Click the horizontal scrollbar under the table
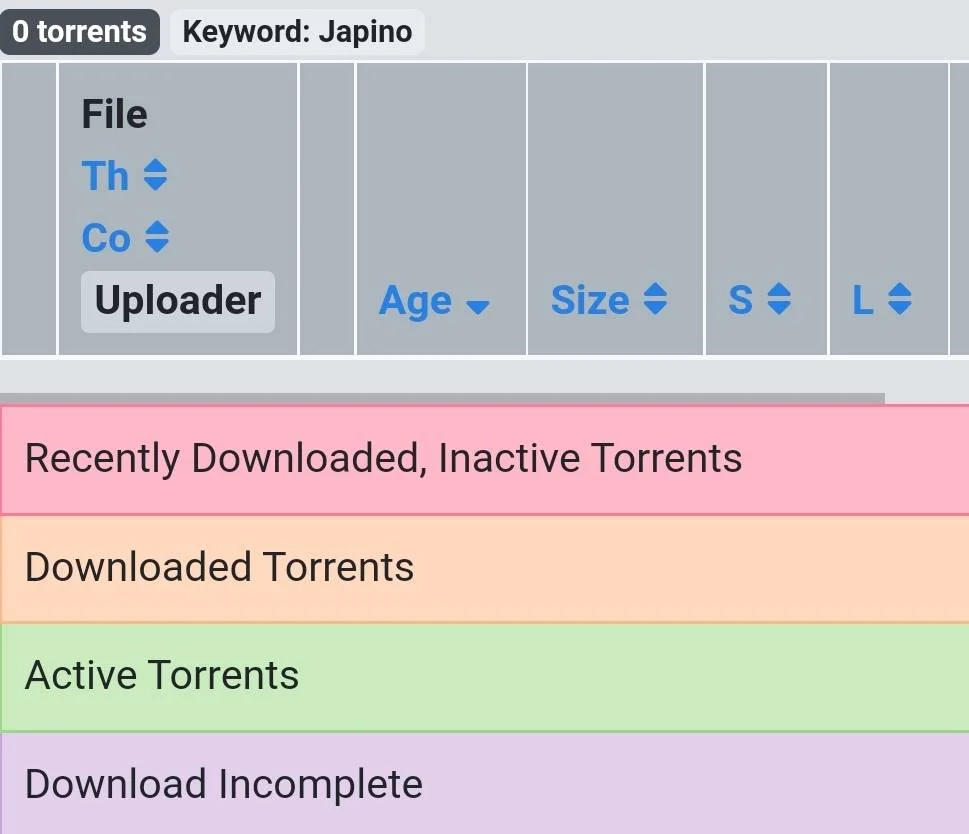The image size is (969, 834). point(442,398)
